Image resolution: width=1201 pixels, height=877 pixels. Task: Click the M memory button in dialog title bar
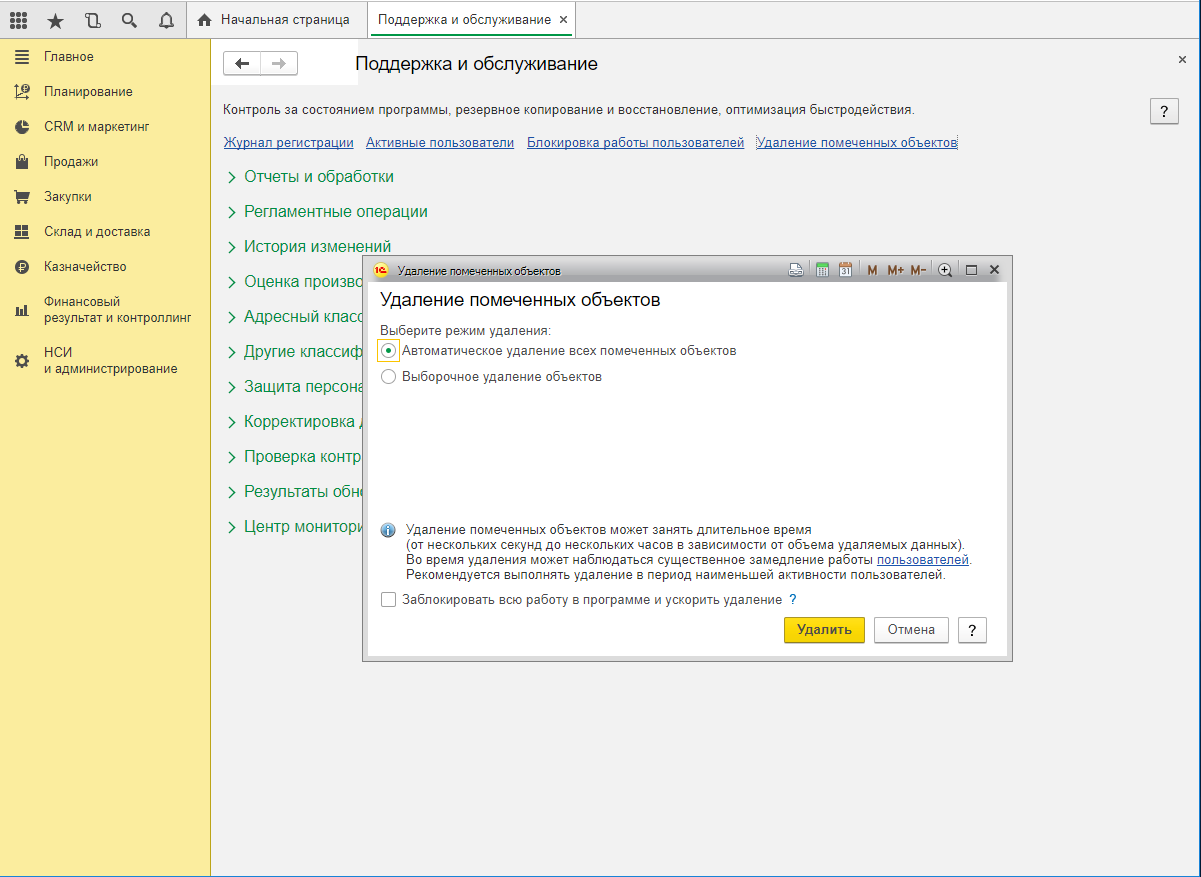click(x=872, y=270)
